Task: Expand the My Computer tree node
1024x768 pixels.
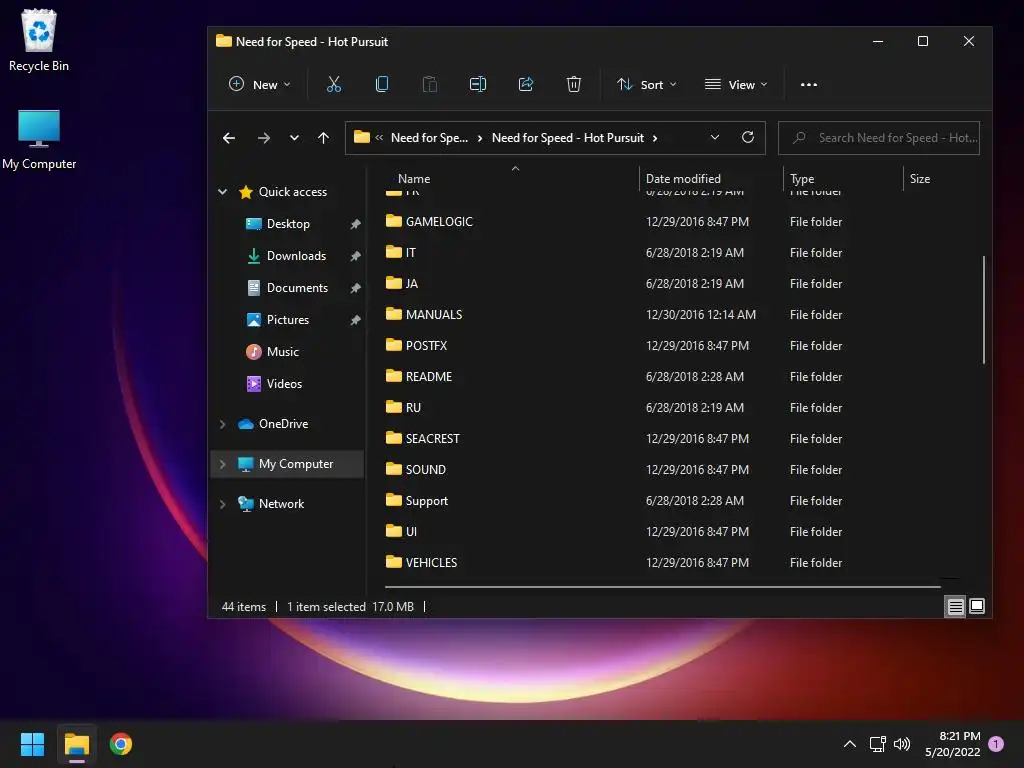Action: (223, 464)
